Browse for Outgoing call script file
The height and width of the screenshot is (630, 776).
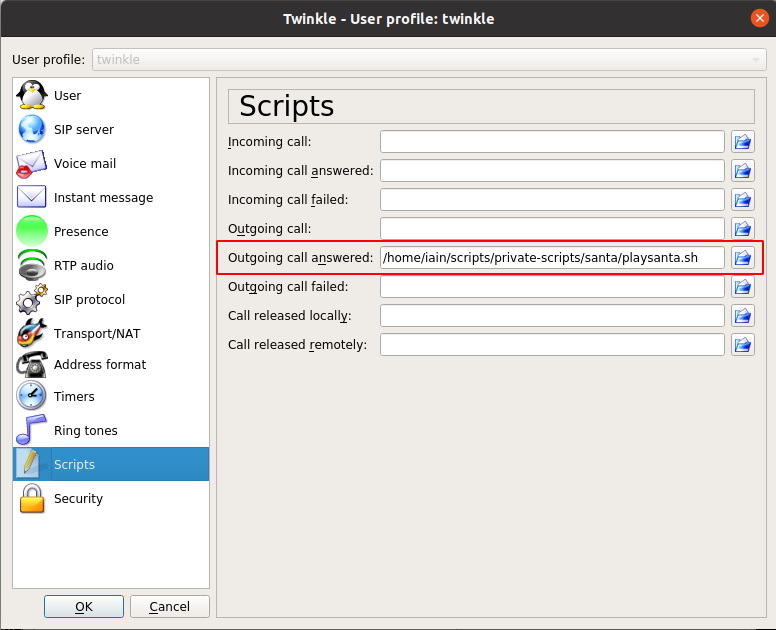pyautogui.click(x=743, y=229)
